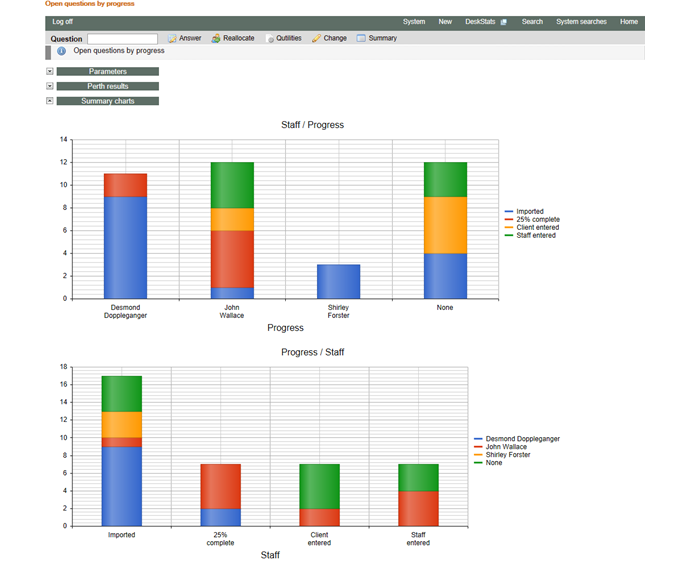
Task: Click the None bar's blue segment in Staff / Progress
Action: pyautogui.click(x=446, y=276)
